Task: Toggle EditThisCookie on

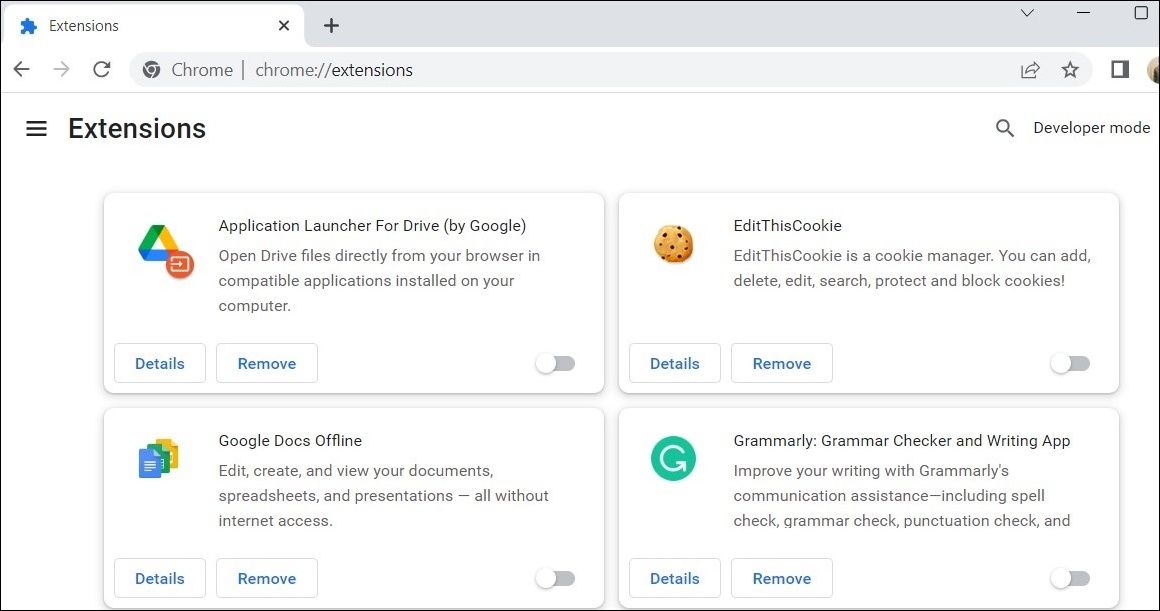Action: click(x=1070, y=363)
